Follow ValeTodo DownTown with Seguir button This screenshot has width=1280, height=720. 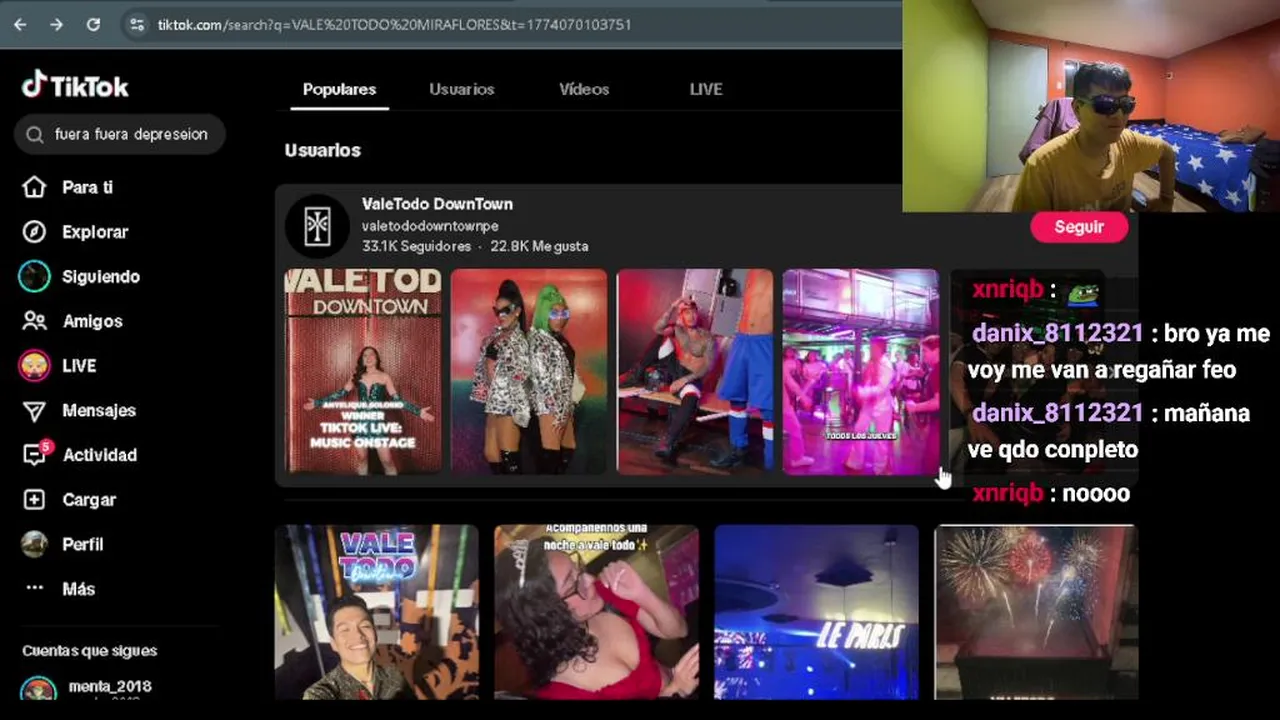1079,227
